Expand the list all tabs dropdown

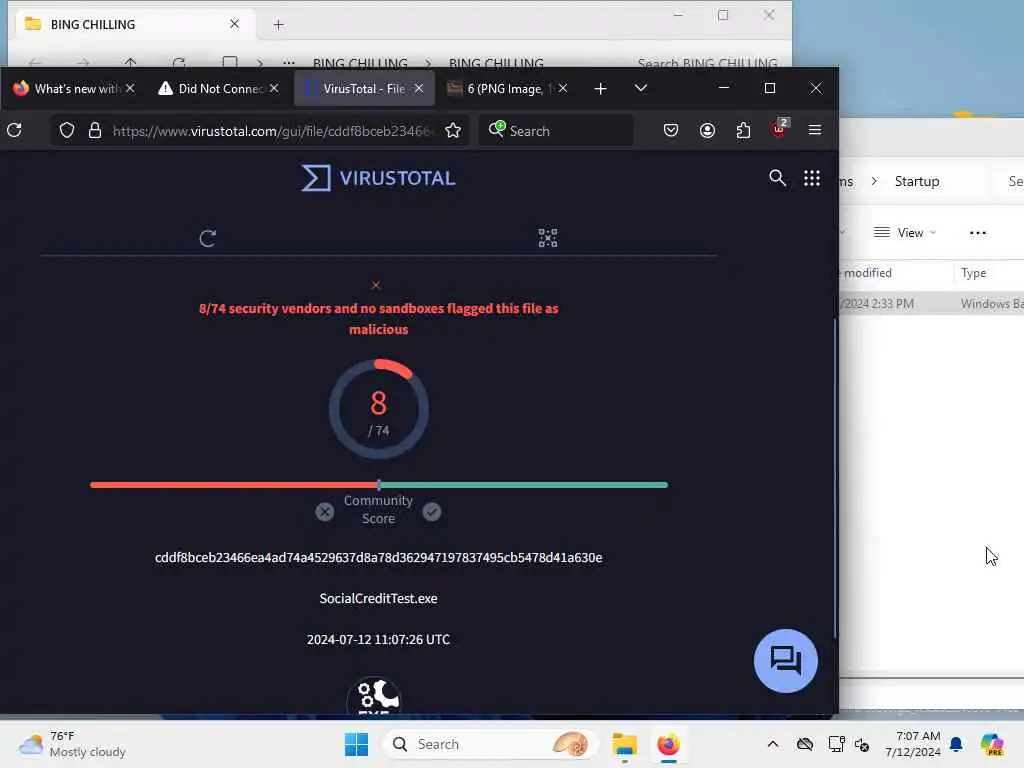(x=641, y=88)
